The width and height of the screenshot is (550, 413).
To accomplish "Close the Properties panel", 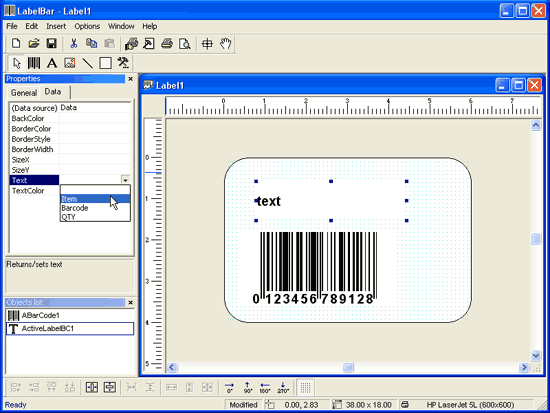I will [130, 79].
